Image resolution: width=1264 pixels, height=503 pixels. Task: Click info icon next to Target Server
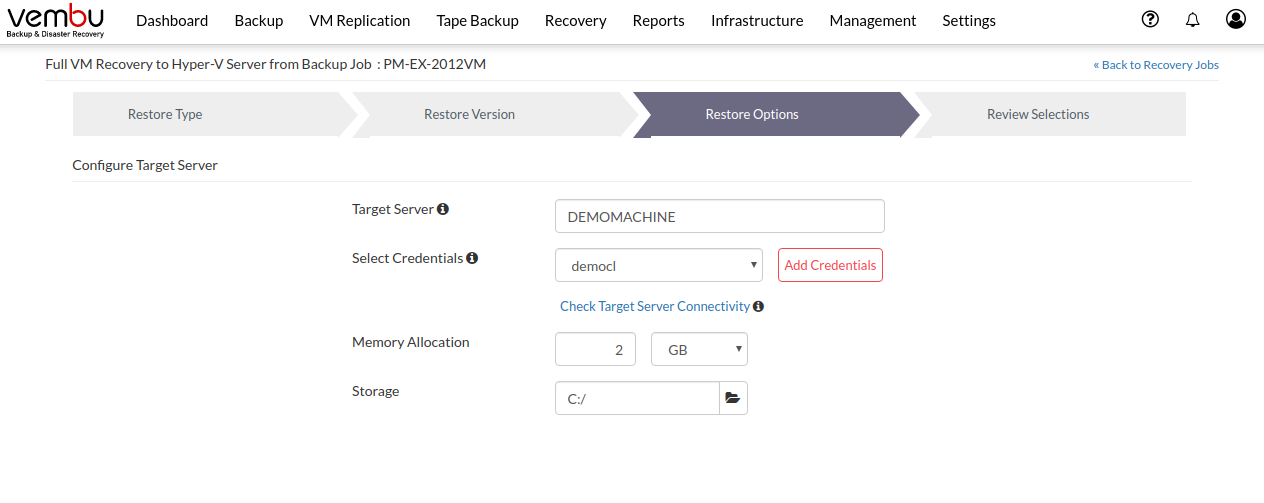point(443,209)
